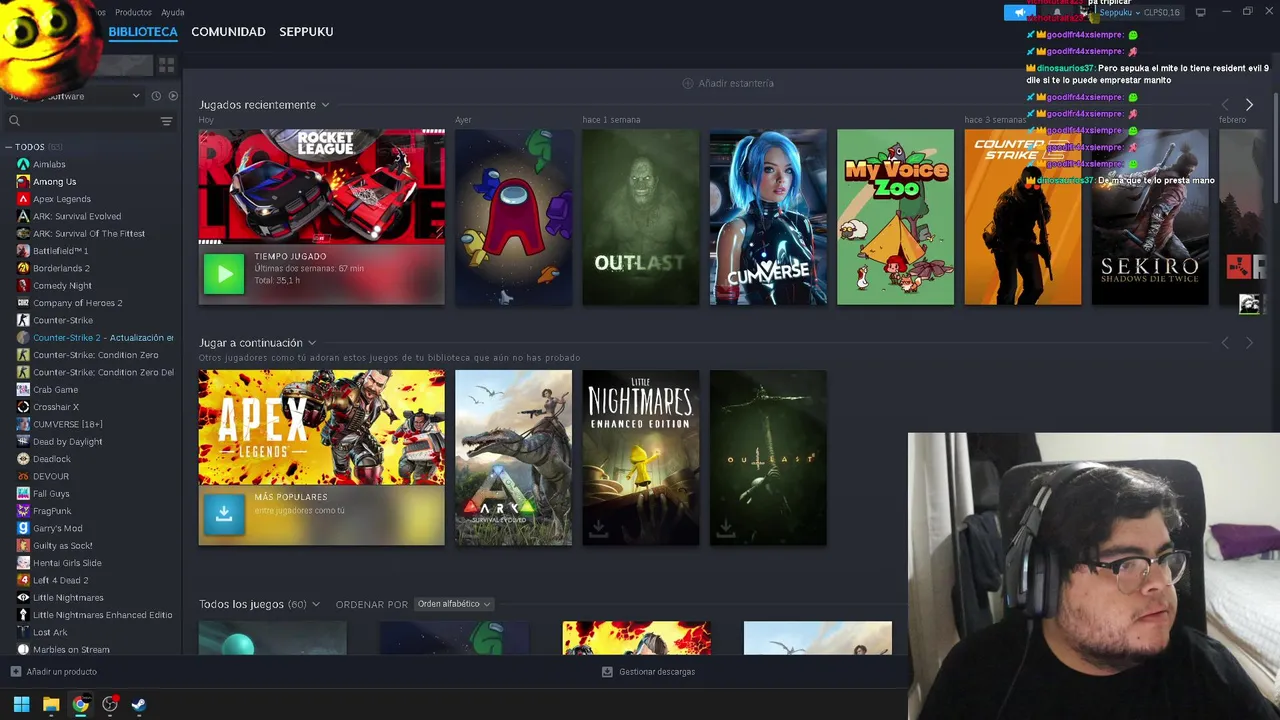The image size is (1280, 720).
Task: Open the Productos menu
Action: tap(133, 12)
